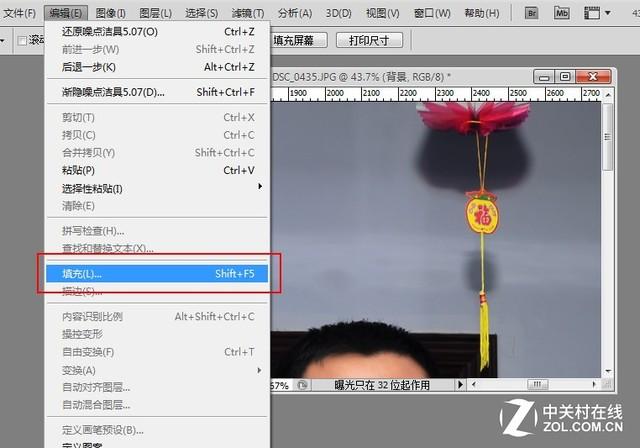Open the 图像(I) menu

110,13
